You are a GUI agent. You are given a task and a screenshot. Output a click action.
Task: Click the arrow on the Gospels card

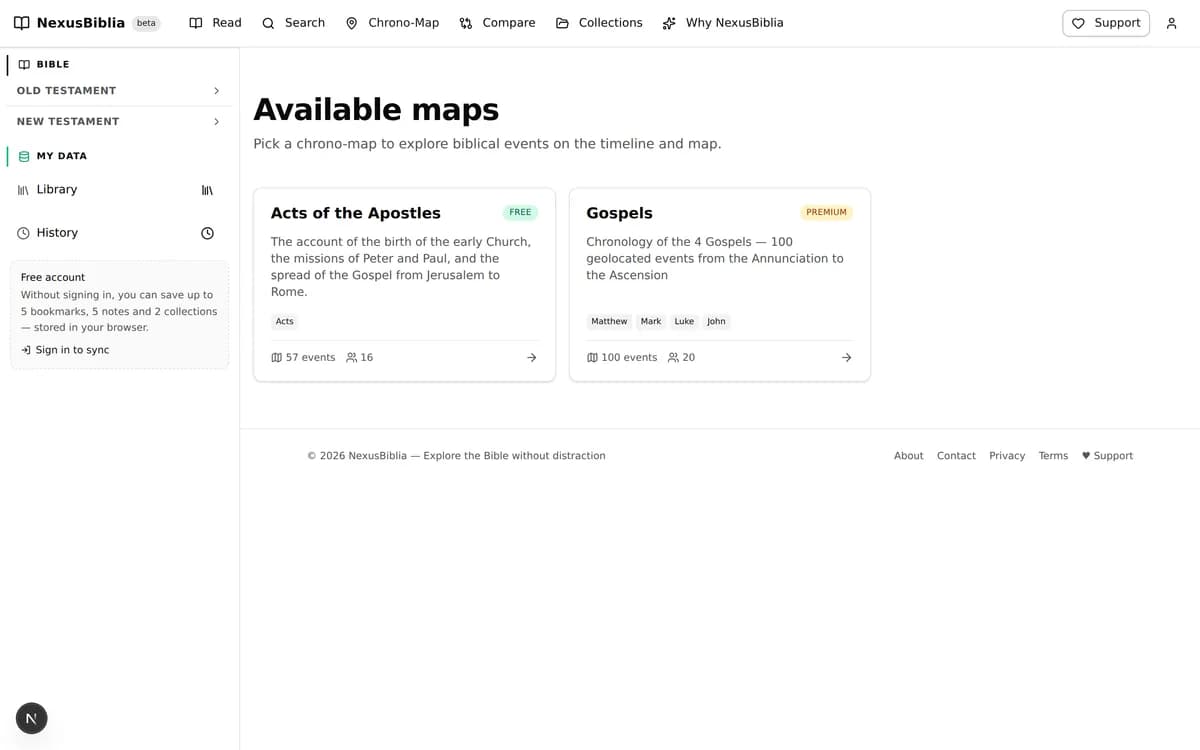pyautogui.click(x=846, y=357)
